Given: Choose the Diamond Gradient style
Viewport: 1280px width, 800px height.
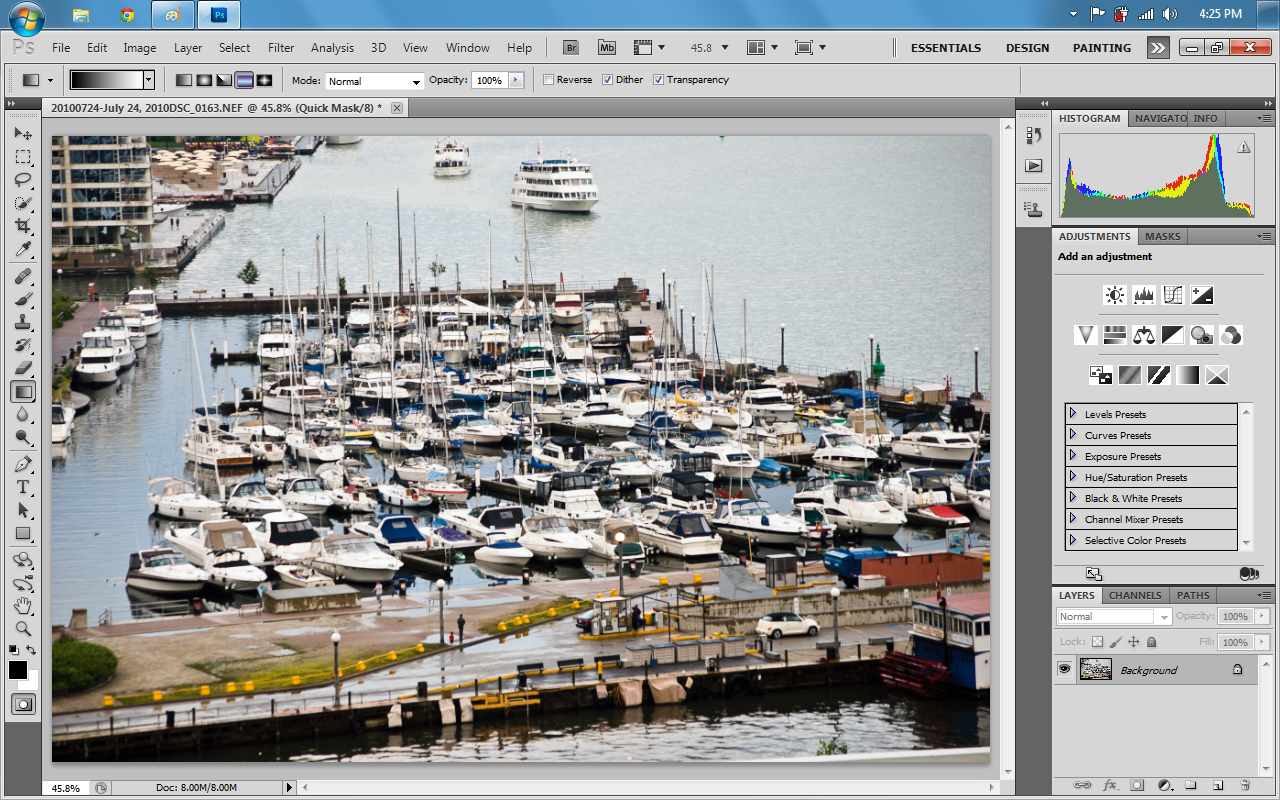Looking at the screenshot, I should click(x=265, y=80).
